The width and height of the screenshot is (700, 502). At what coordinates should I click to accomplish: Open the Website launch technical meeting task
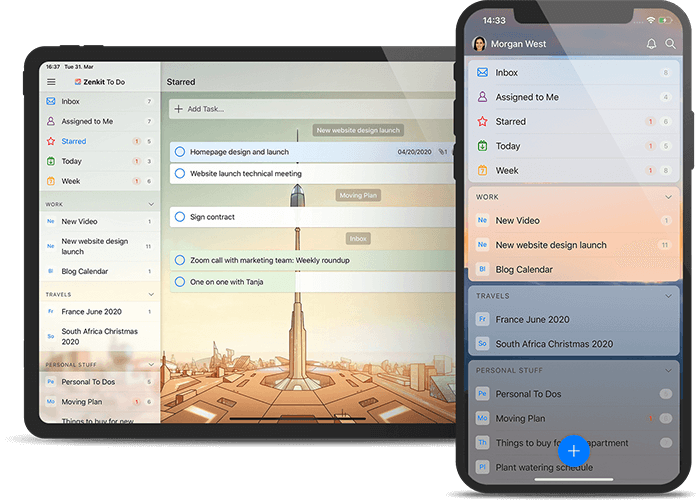point(246,173)
